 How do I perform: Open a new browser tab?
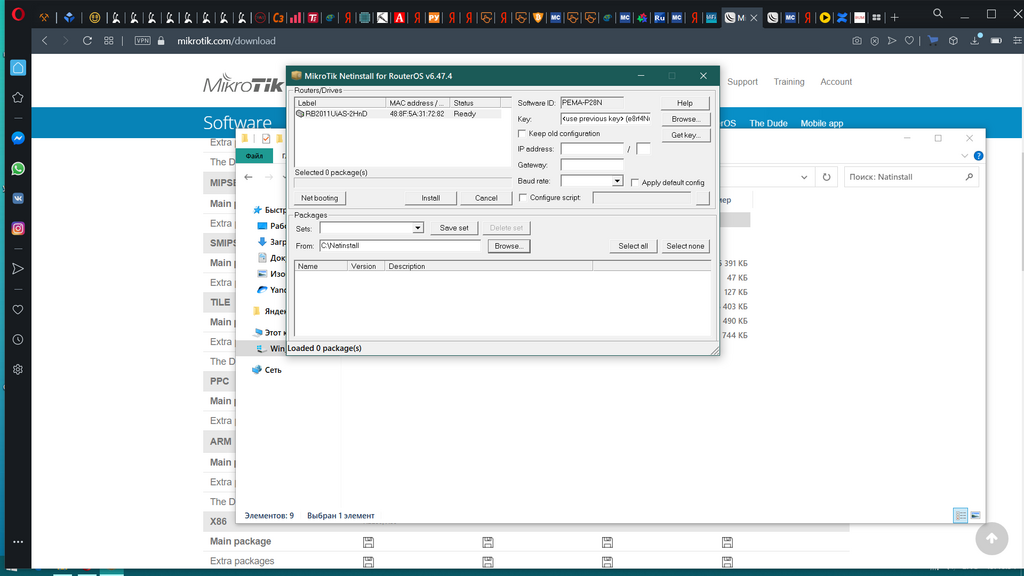tap(895, 18)
